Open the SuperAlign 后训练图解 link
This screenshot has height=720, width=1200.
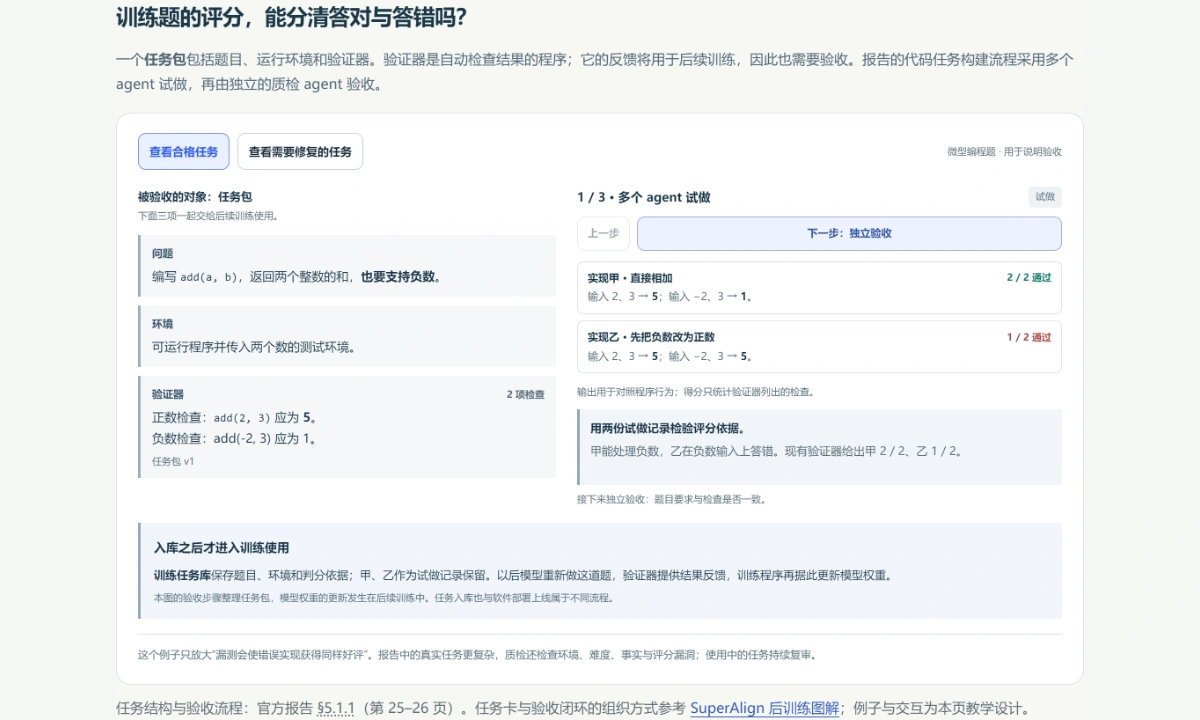coord(764,708)
